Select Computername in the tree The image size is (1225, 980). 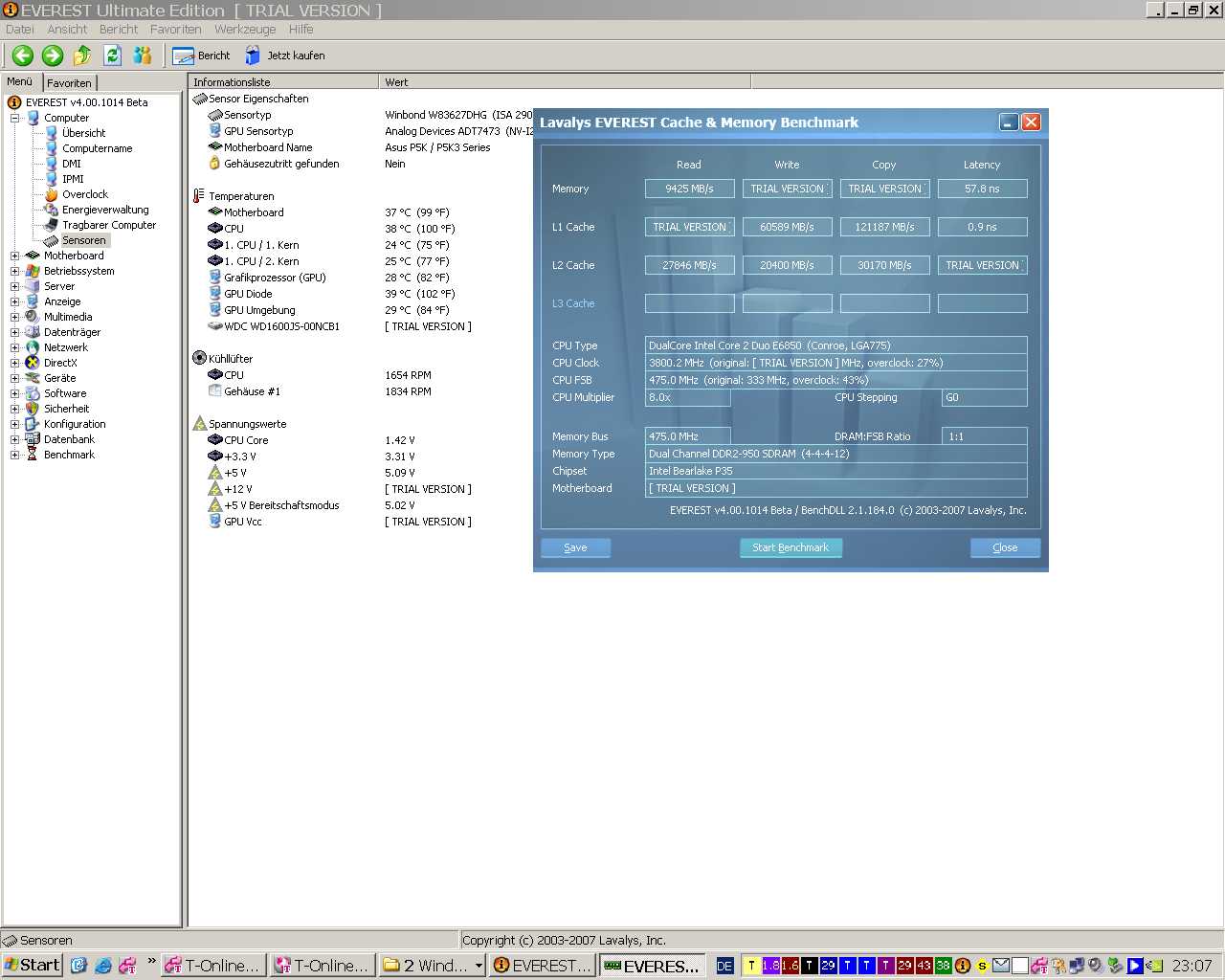[x=98, y=148]
